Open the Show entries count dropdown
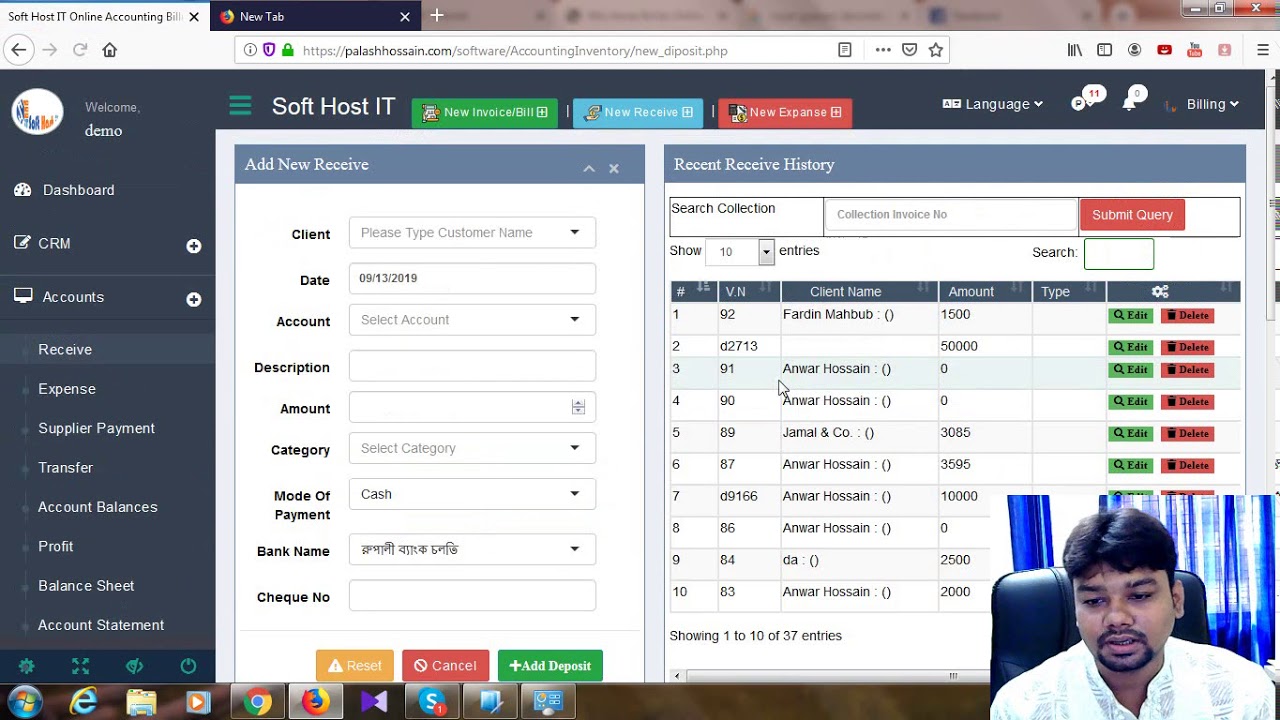 click(x=740, y=252)
